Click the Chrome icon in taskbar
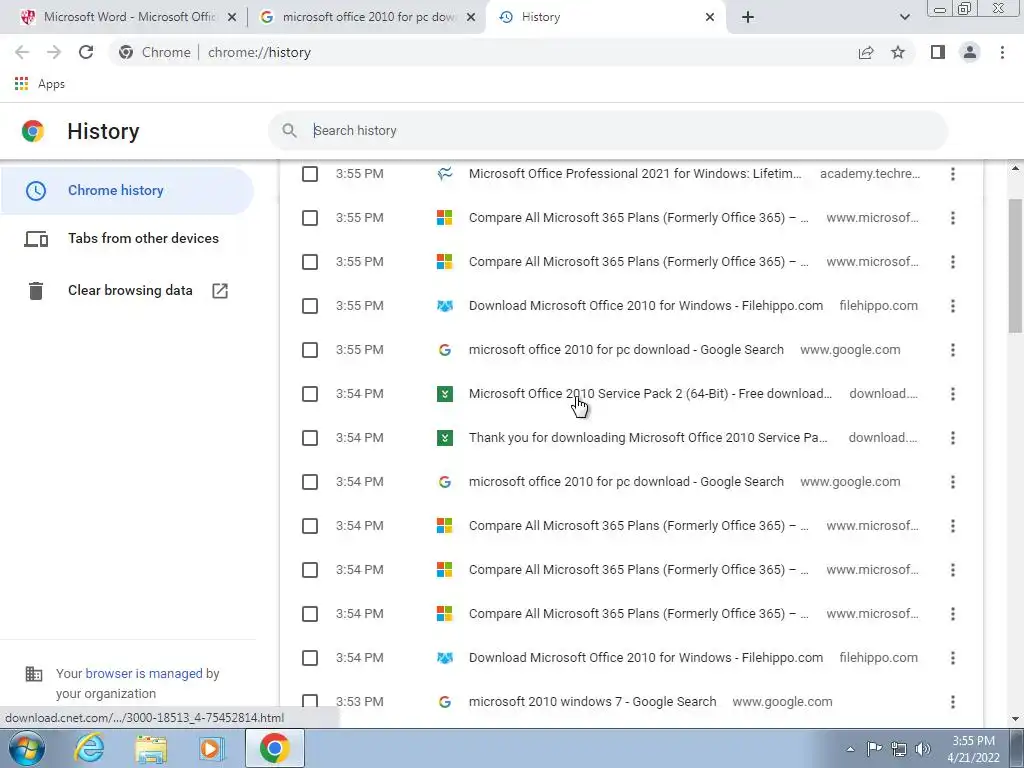The width and height of the screenshot is (1024, 768). 274,748
